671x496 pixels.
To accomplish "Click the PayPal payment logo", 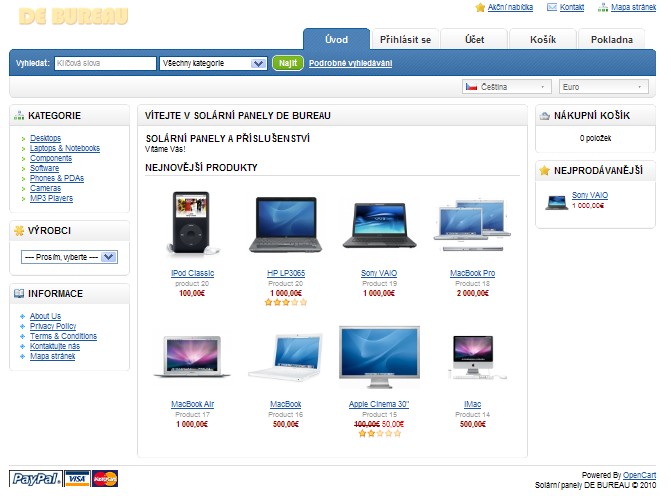I will [35, 478].
